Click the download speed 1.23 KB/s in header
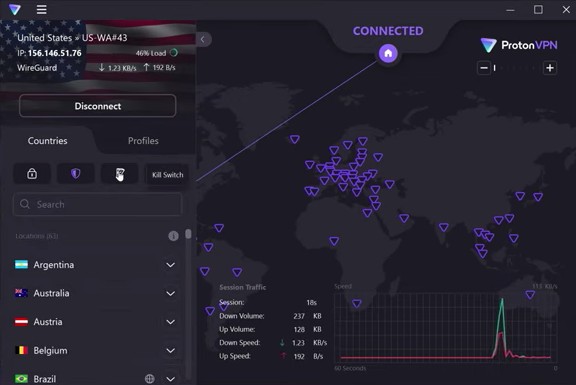 click(x=118, y=68)
